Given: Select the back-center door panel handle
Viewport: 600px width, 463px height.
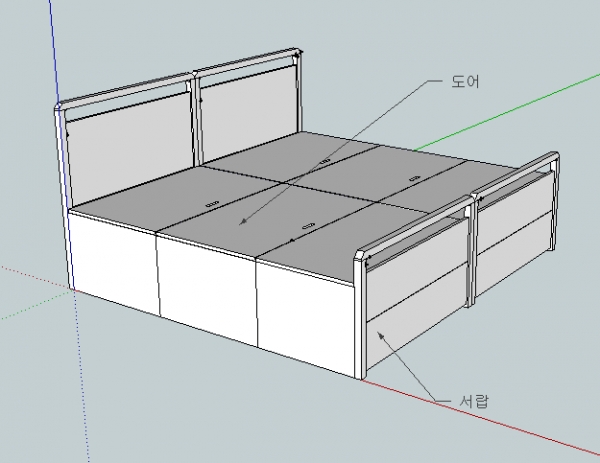Looking at the screenshot, I should [324, 161].
